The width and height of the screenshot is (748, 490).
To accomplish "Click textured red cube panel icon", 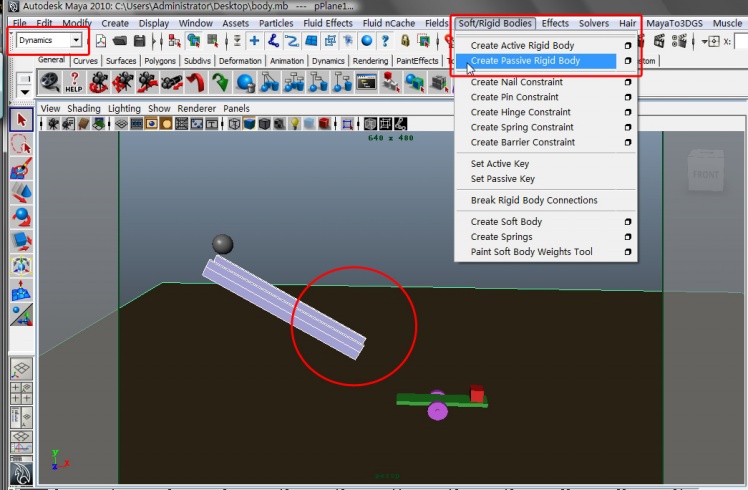I will (x=324, y=124).
